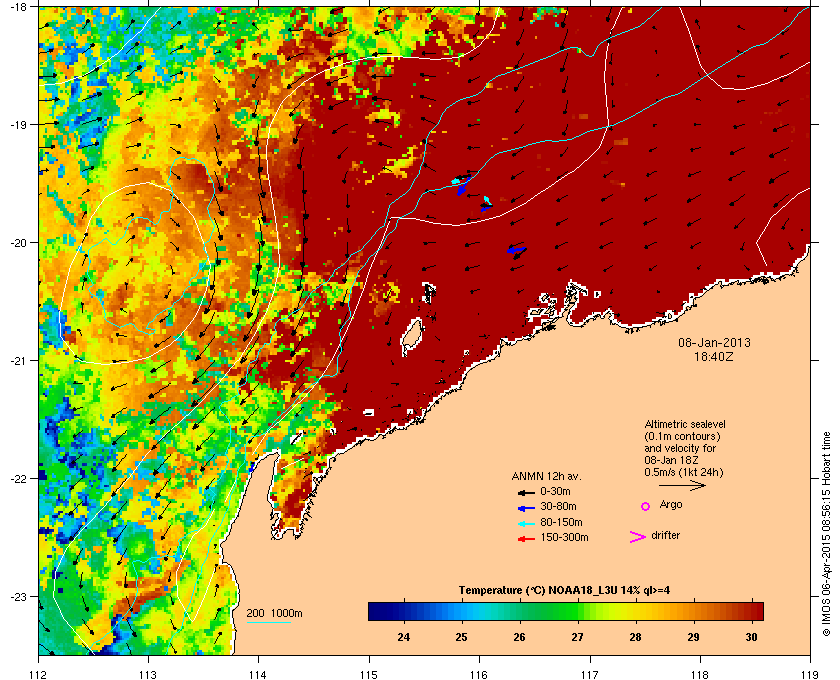Click the longitude axis label 115
Image resolution: width=840 pixels, height=680 pixels.
[369, 674]
